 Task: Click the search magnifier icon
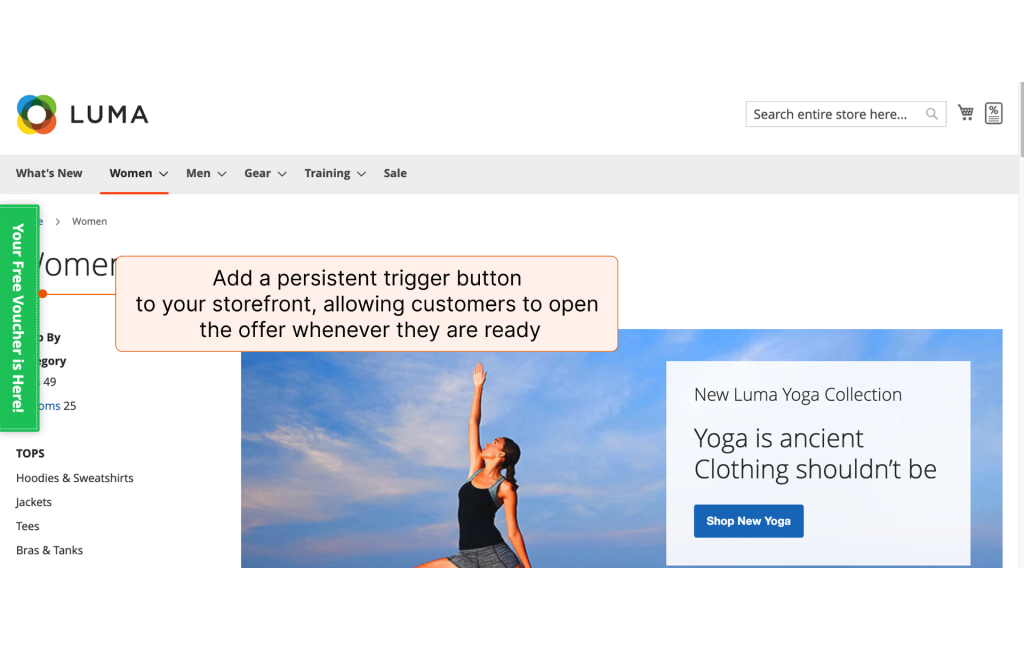(x=932, y=114)
